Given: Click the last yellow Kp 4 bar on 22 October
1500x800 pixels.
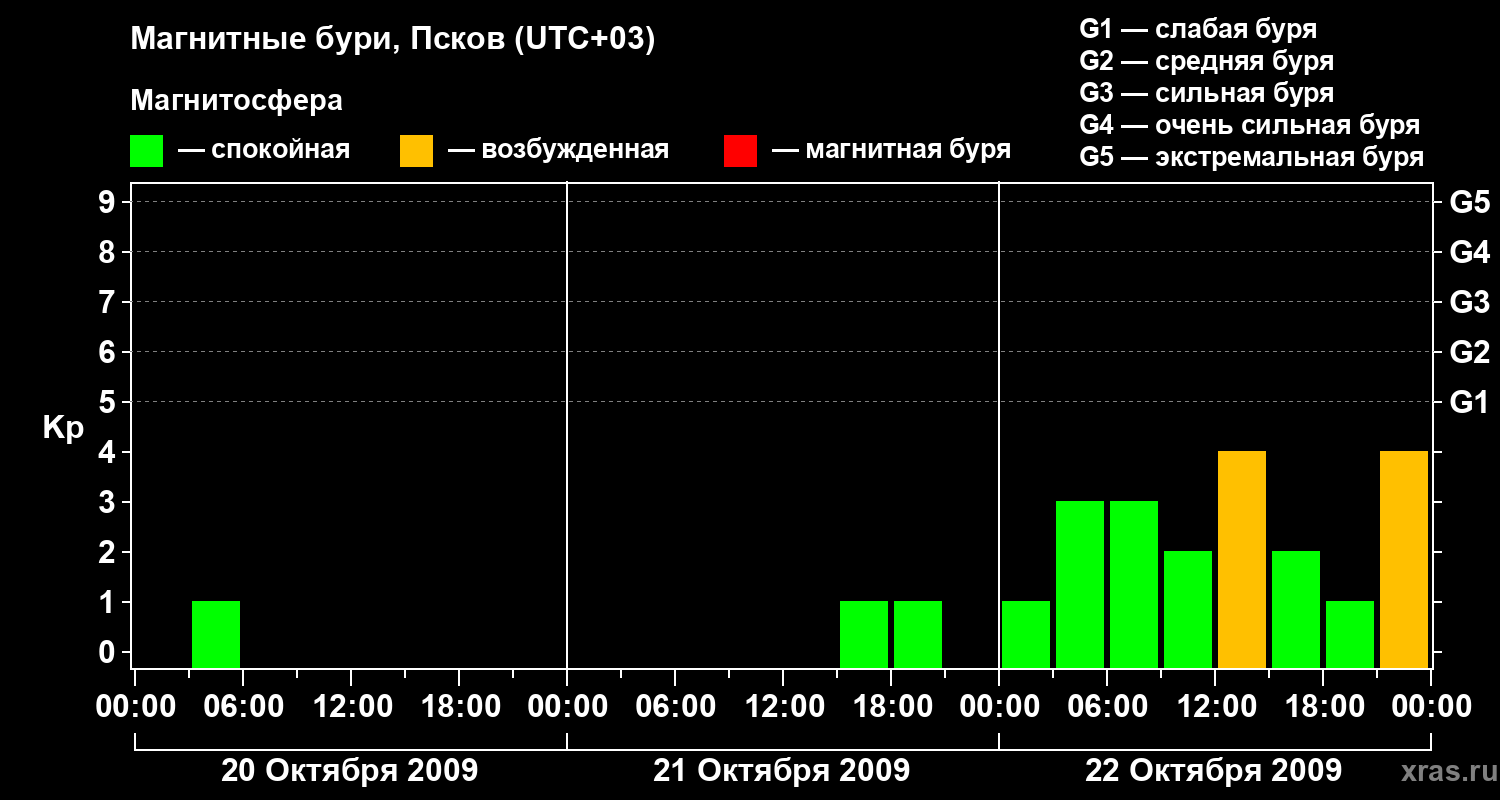Looking at the screenshot, I should point(1404,560).
